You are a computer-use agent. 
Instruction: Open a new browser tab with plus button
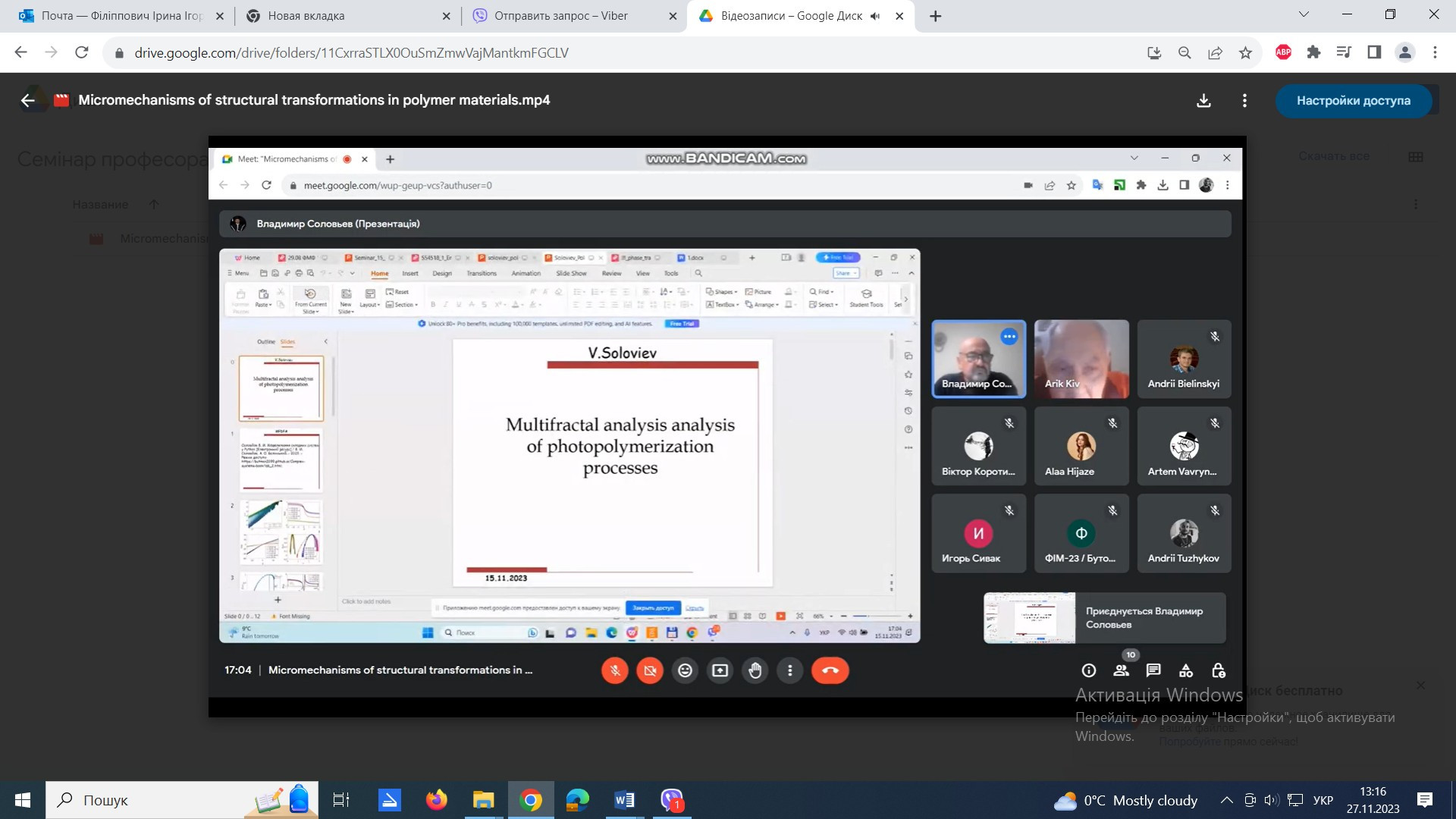936,16
